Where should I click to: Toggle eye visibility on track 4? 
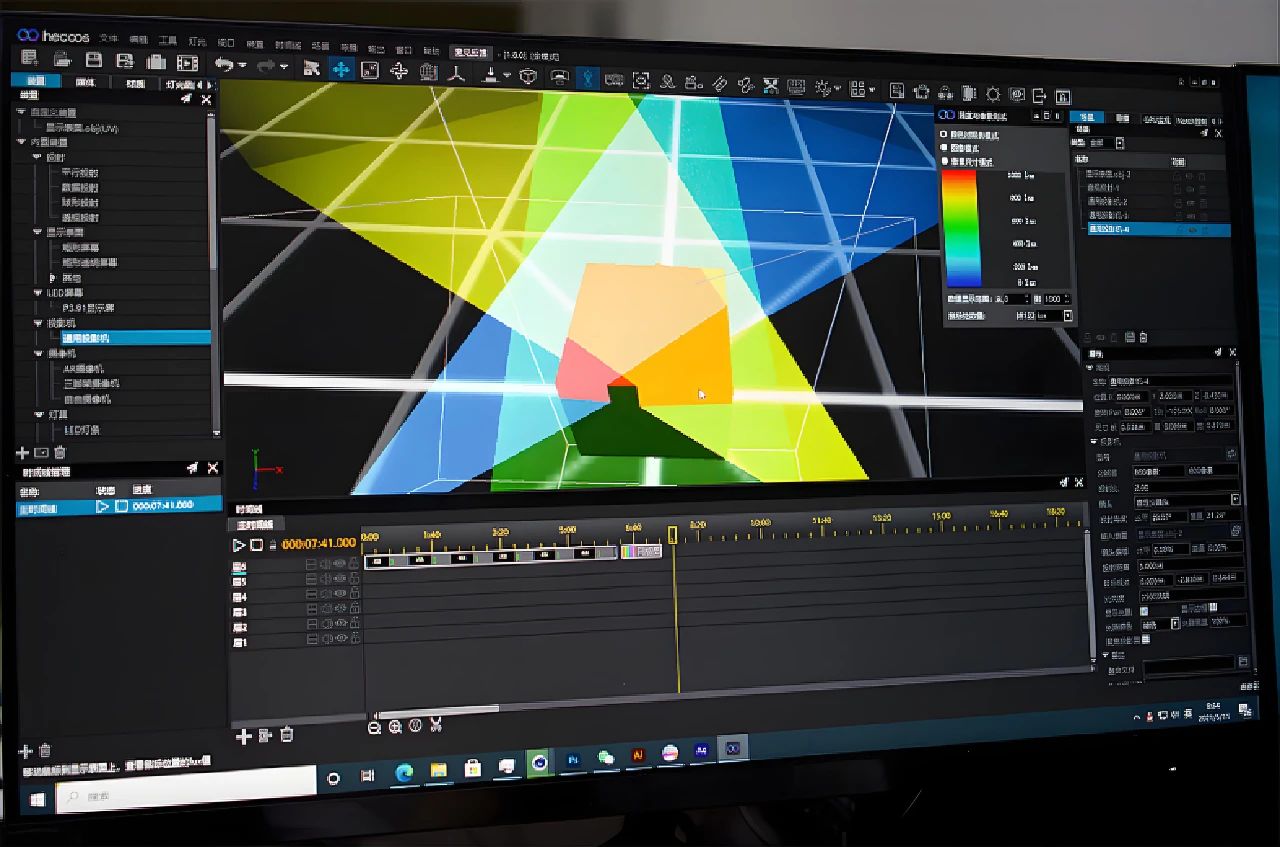click(339, 594)
